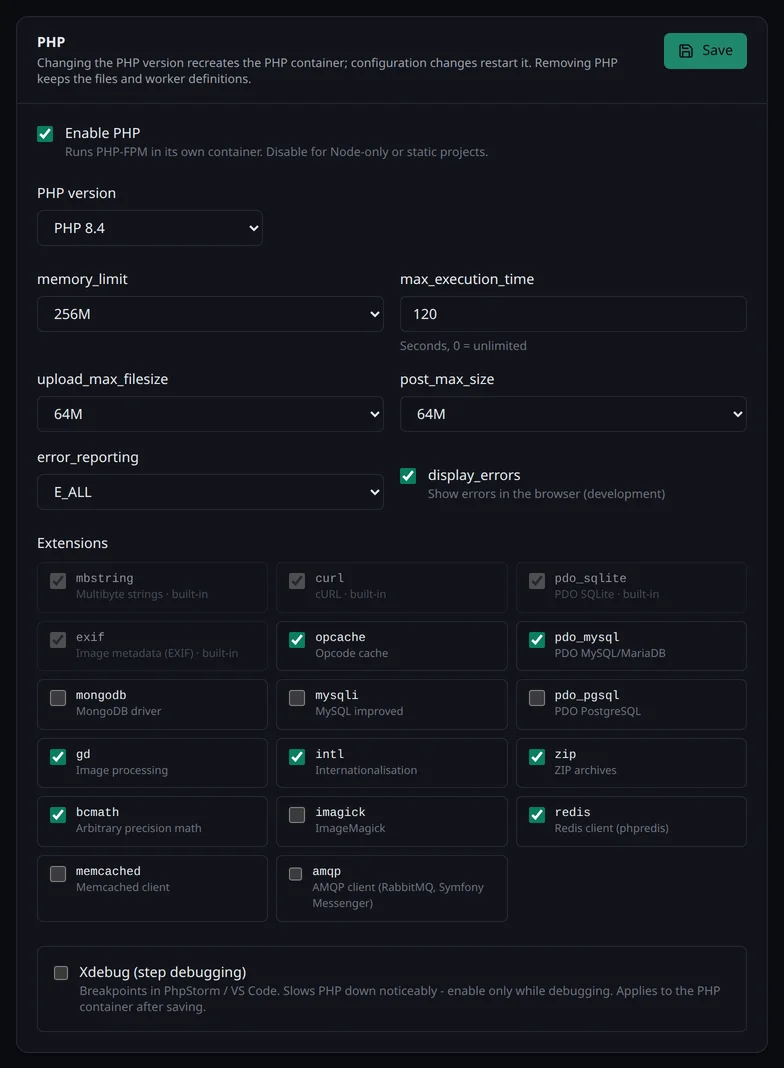Image resolution: width=784 pixels, height=1068 pixels.
Task: Click the "Arbitrary precision math" description
Action: [138, 828]
